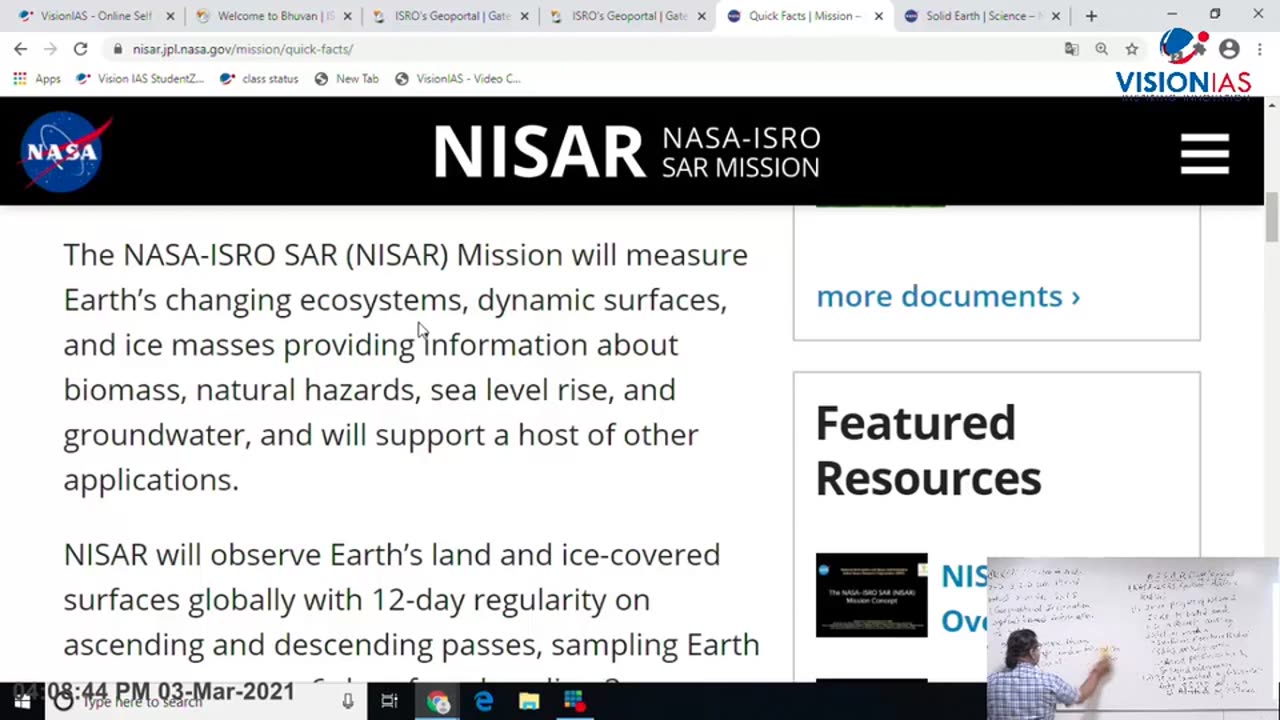Open the translate page icon
The image size is (1280, 720).
click(1072, 48)
